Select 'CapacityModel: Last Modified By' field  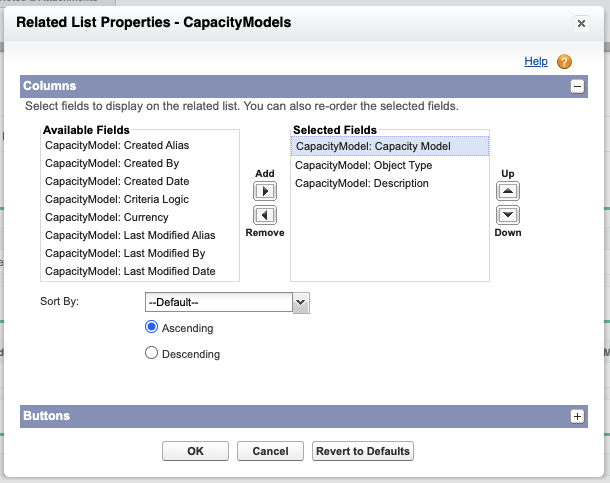[140, 254]
